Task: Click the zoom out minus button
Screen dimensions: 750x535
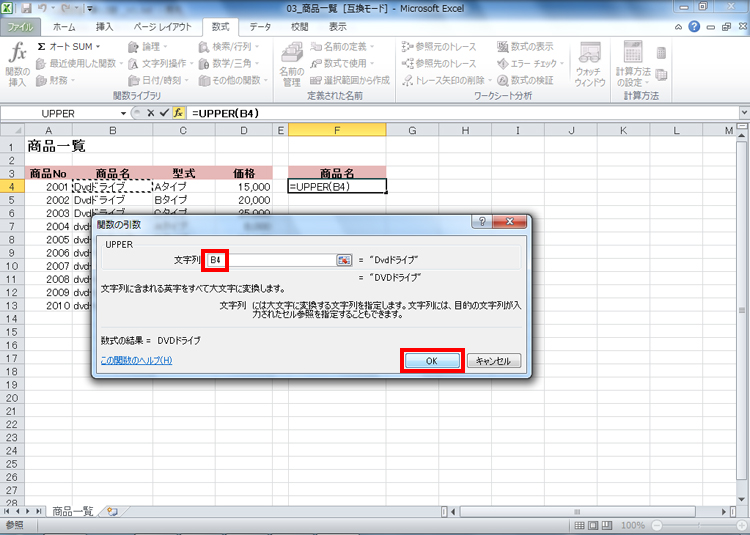Action: [658, 525]
